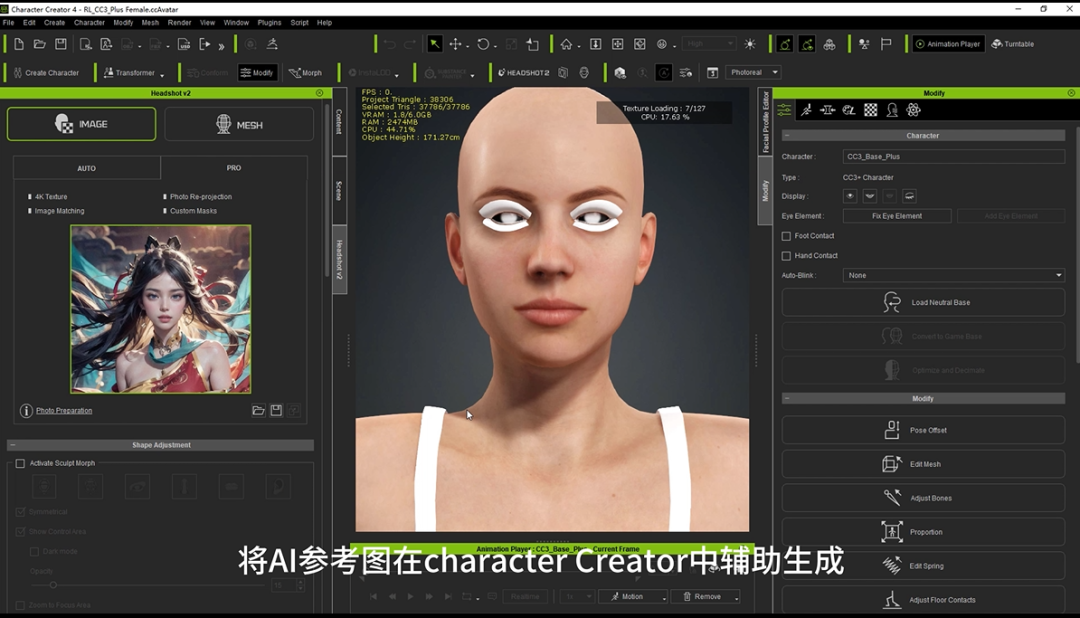Screen dimensions: 1080x618
Task: Click the Rotate tool icon in toolbar
Action: 483,44
